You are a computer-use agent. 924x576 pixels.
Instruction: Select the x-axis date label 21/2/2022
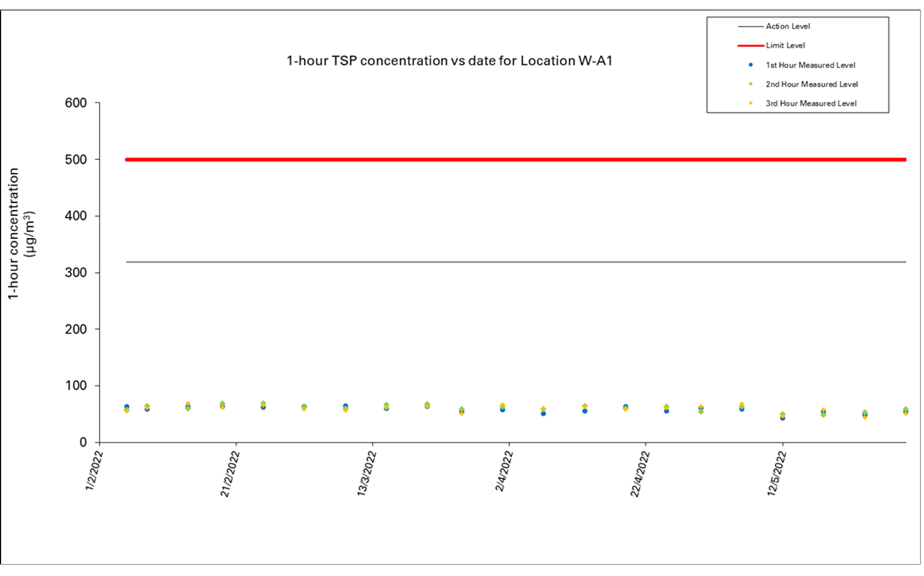[230, 473]
